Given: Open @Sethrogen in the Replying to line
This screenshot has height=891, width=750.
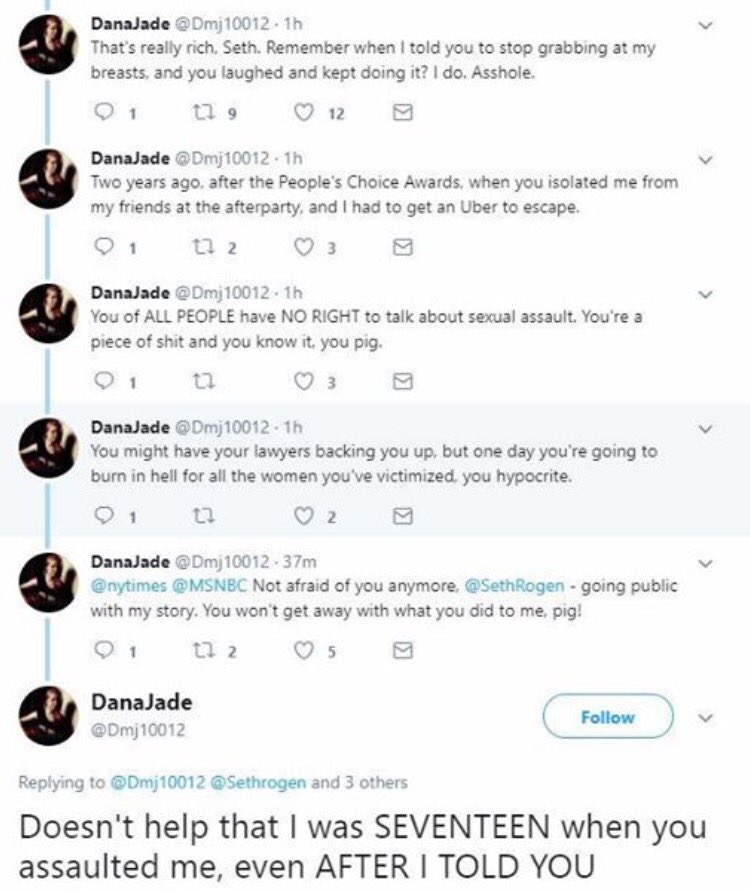Looking at the screenshot, I should click(258, 782).
